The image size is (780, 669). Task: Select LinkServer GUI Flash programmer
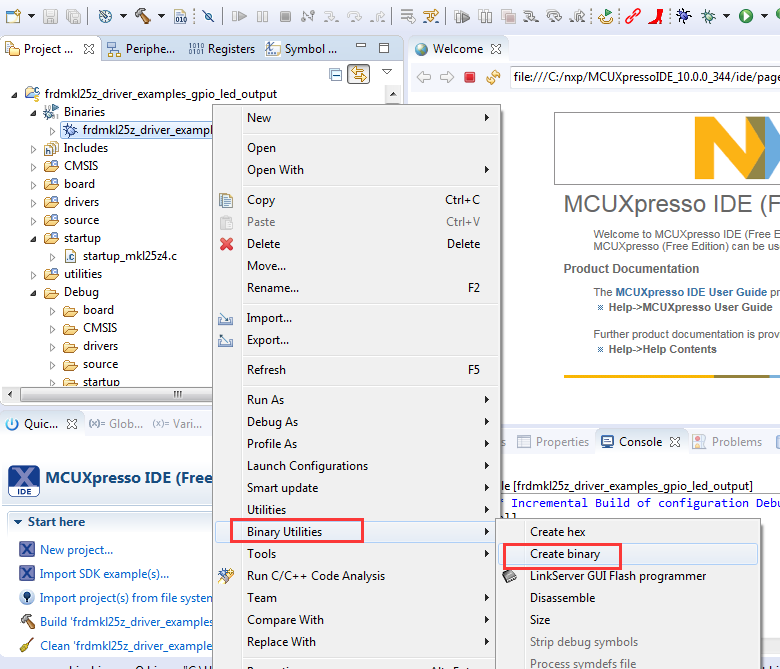pos(628,576)
